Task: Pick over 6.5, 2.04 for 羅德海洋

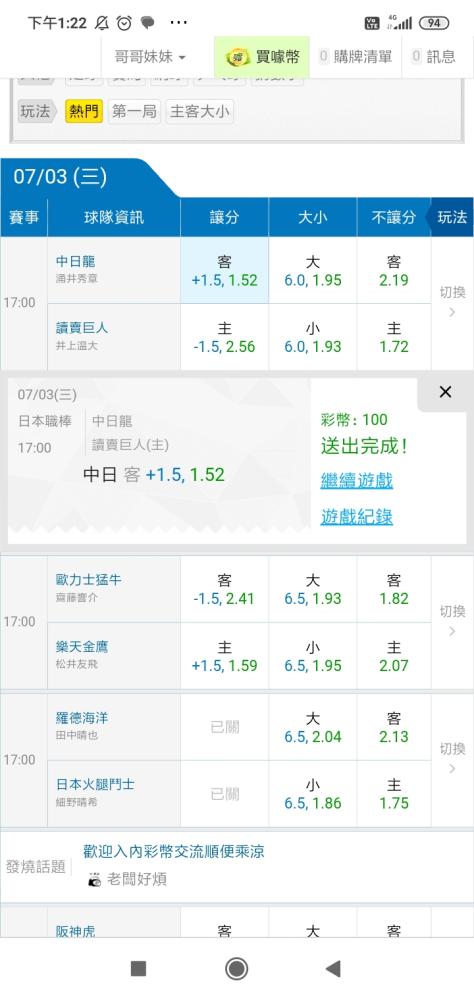Action: [x=313, y=727]
